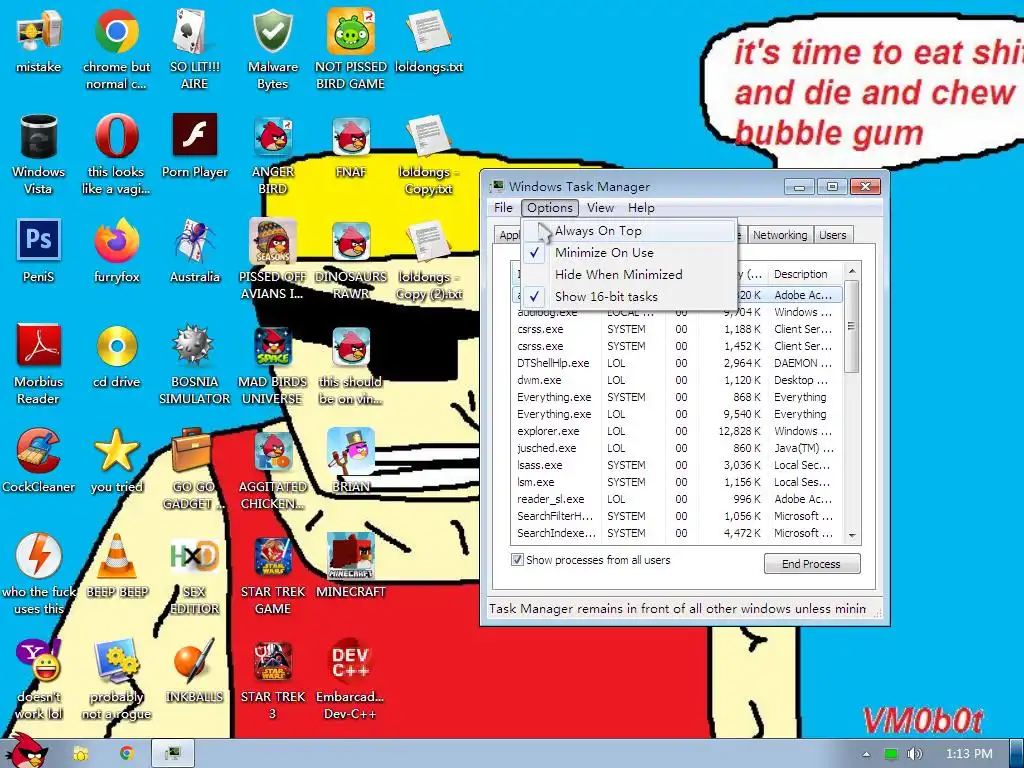
Task: Select Task Manager taskbar button
Action: click(173, 754)
